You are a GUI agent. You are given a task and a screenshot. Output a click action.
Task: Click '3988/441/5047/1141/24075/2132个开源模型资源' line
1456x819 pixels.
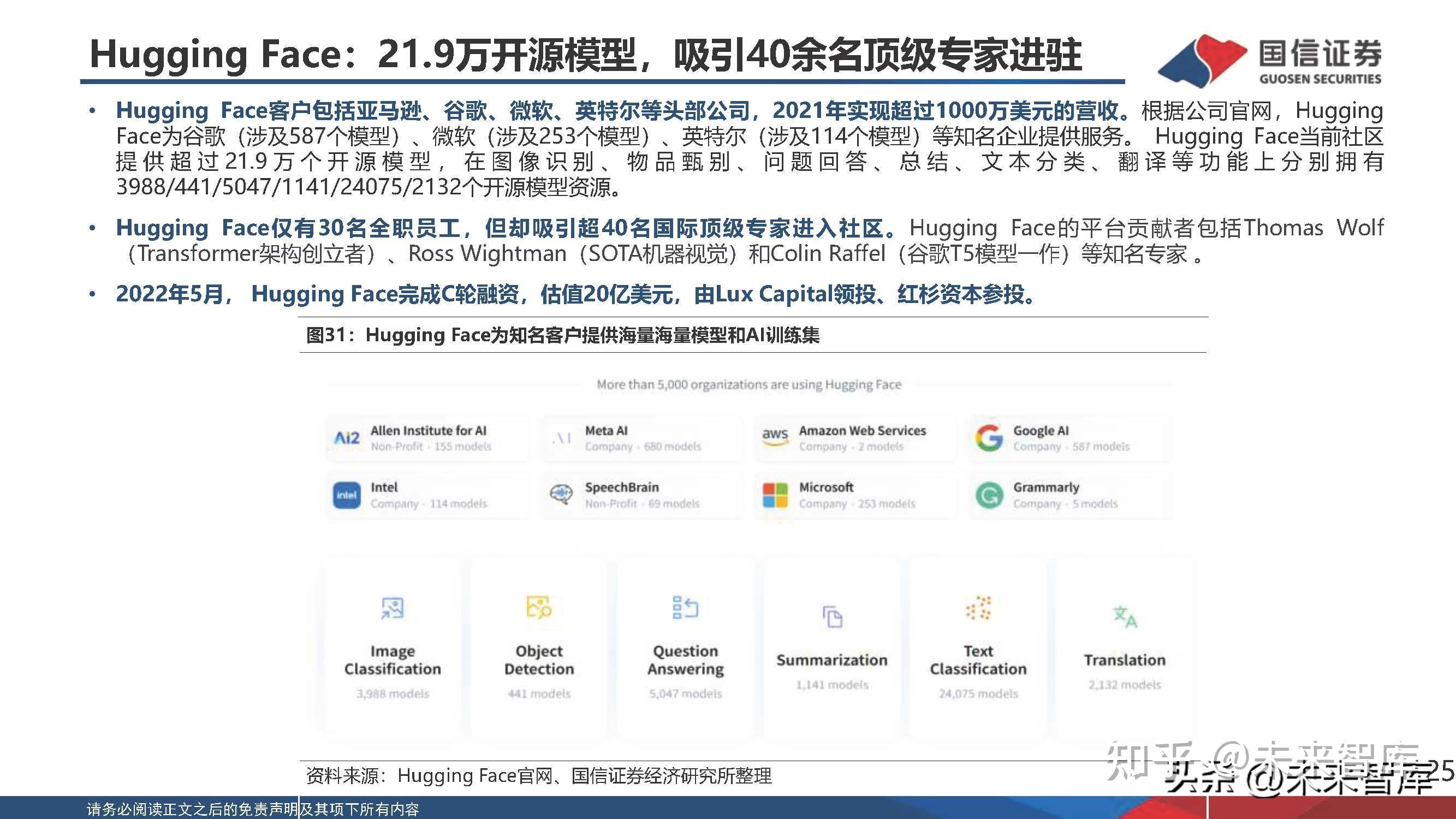tap(369, 187)
